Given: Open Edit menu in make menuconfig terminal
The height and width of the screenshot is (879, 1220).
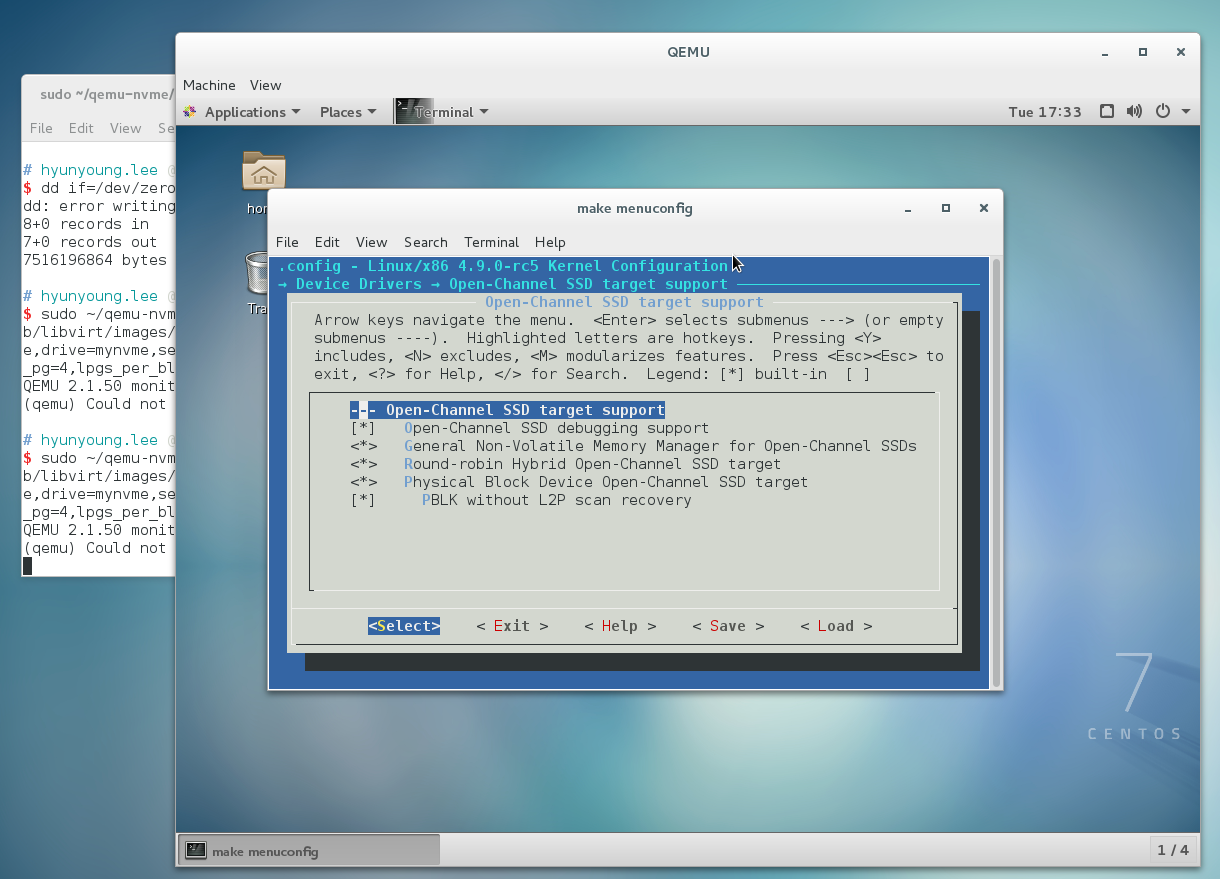Looking at the screenshot, I should (327, 242).
